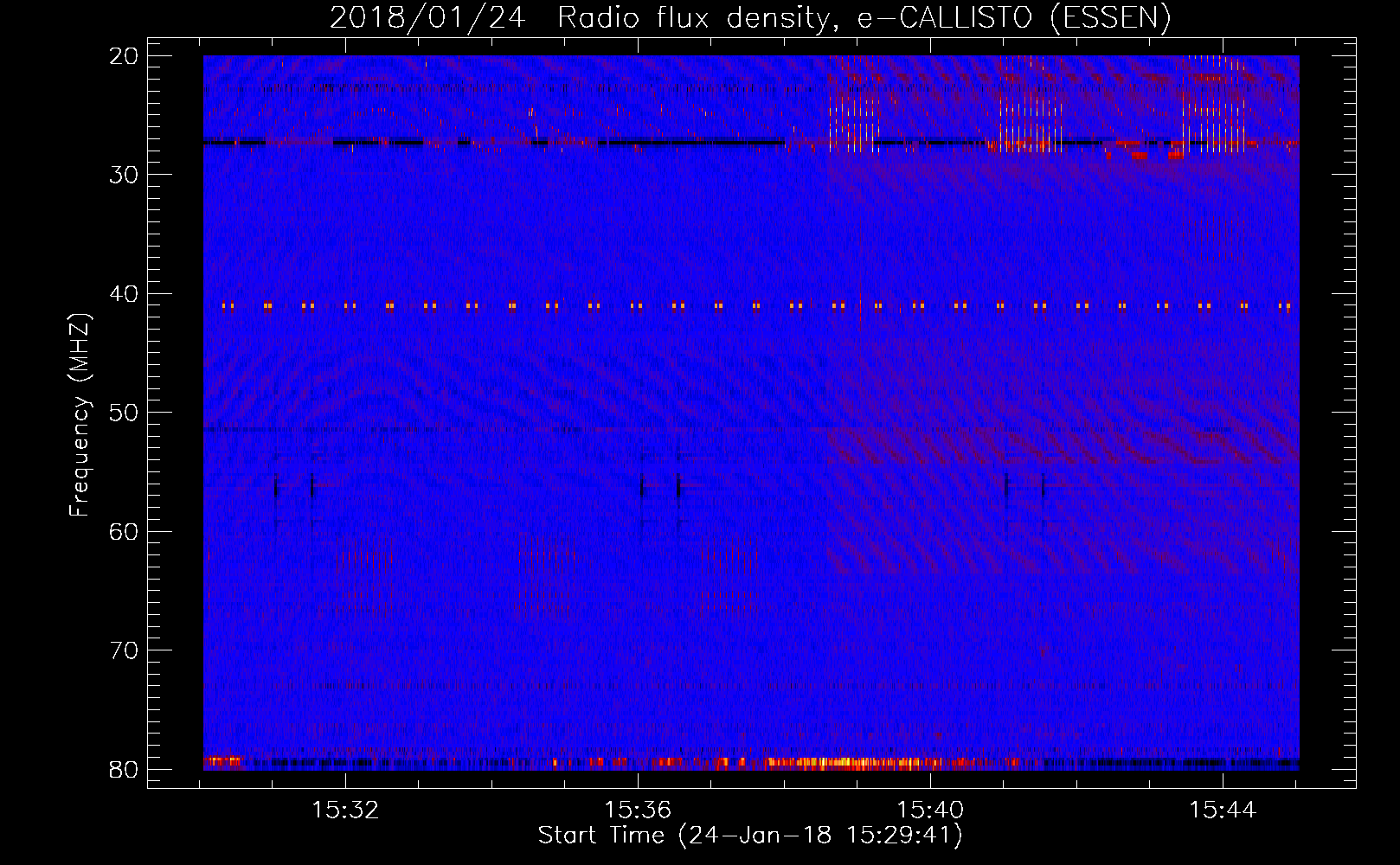
Task: Click the Start Time axis label
Action: 750,836
